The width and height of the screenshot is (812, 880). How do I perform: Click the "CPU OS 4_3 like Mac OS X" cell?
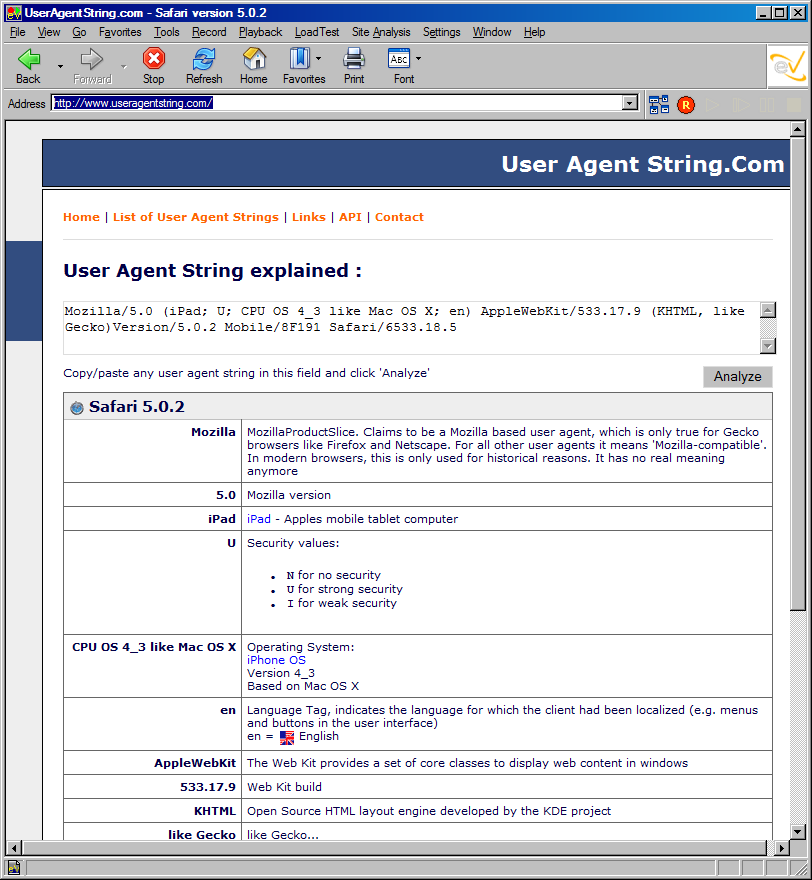coord(153,666)
